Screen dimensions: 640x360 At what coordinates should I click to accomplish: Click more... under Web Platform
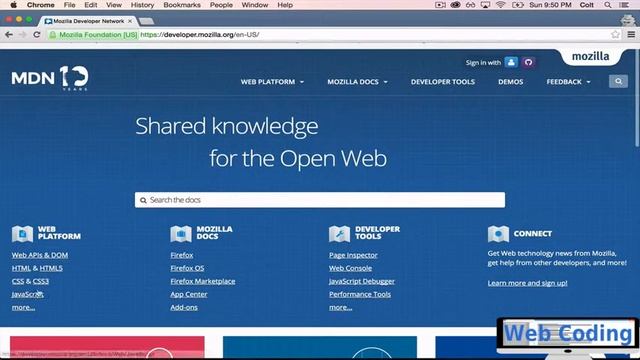pos(23,307)
